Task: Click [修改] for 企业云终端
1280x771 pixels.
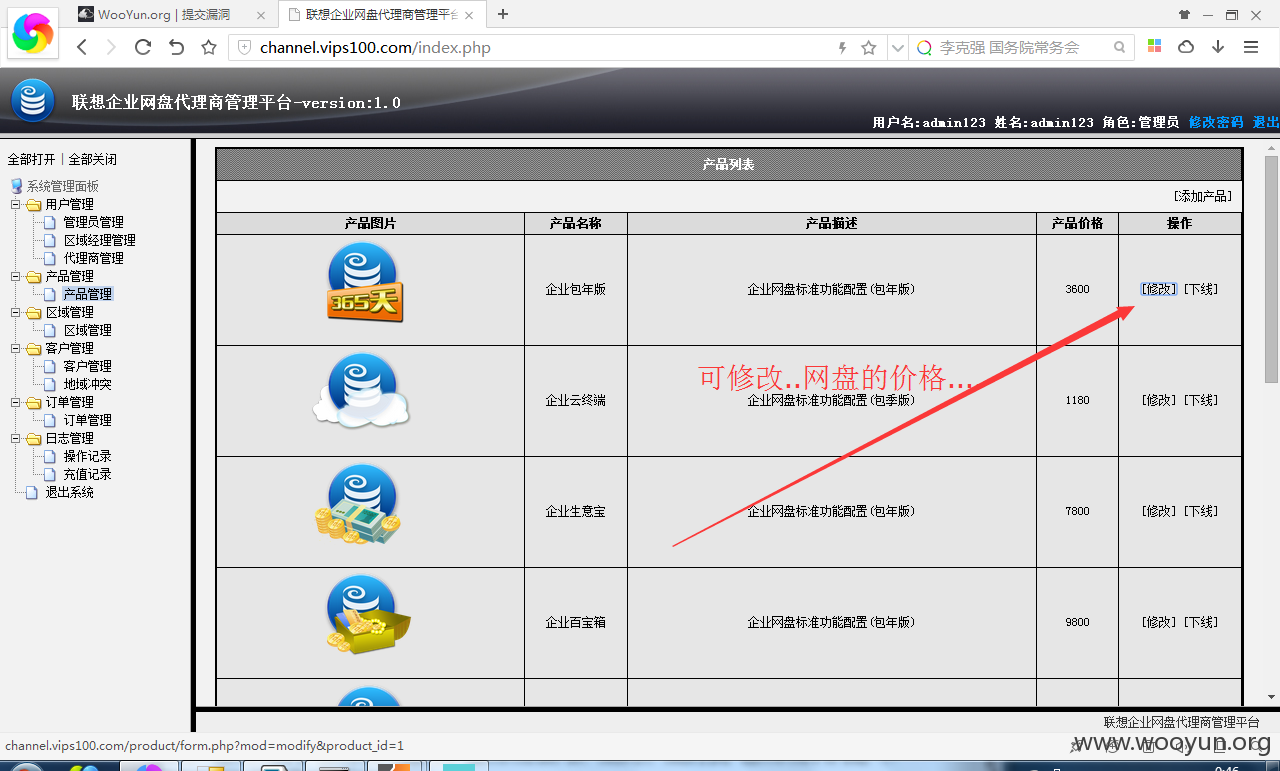Action: pyautogui.click(x=1160, y=400)
